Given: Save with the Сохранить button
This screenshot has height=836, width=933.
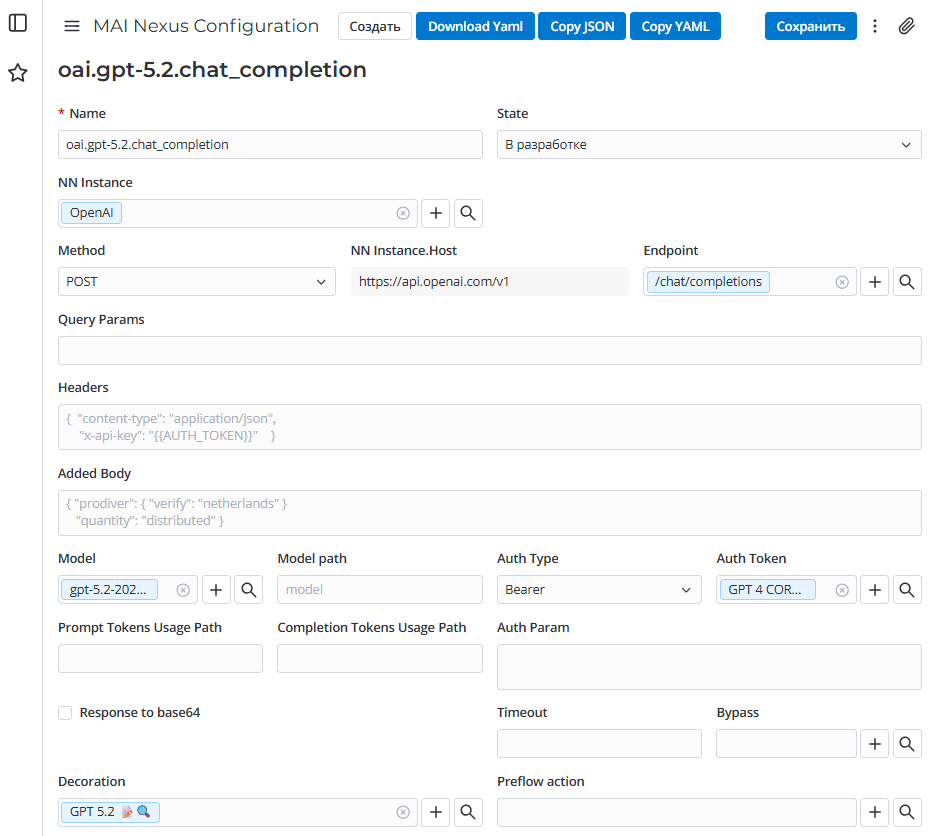Looking at the screenshot, I should [x=810, y=26].
